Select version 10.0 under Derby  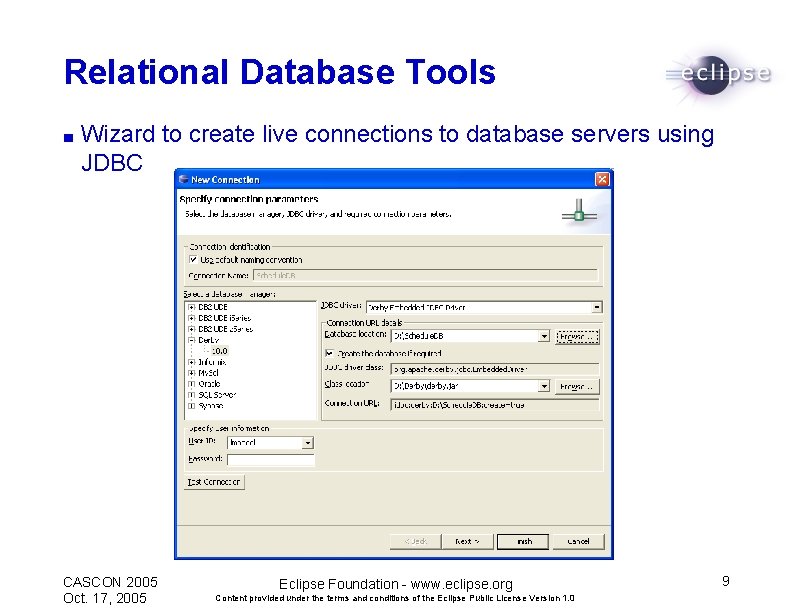220,351
